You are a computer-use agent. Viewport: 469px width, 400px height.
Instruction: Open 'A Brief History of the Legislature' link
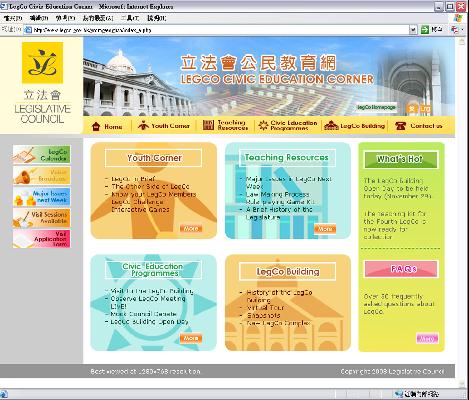[x=279, y=213]
